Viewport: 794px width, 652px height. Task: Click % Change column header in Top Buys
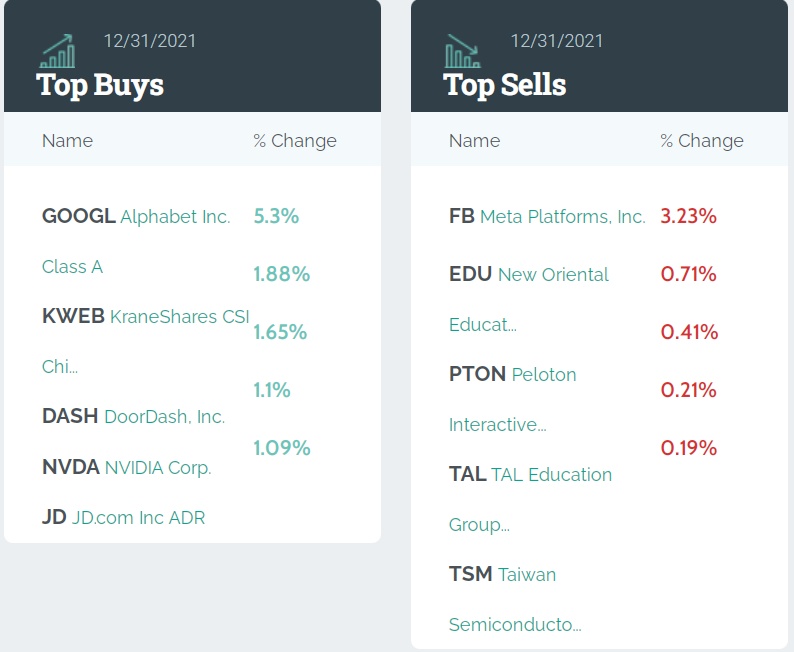pyautogui.click(x=295, y=141)
